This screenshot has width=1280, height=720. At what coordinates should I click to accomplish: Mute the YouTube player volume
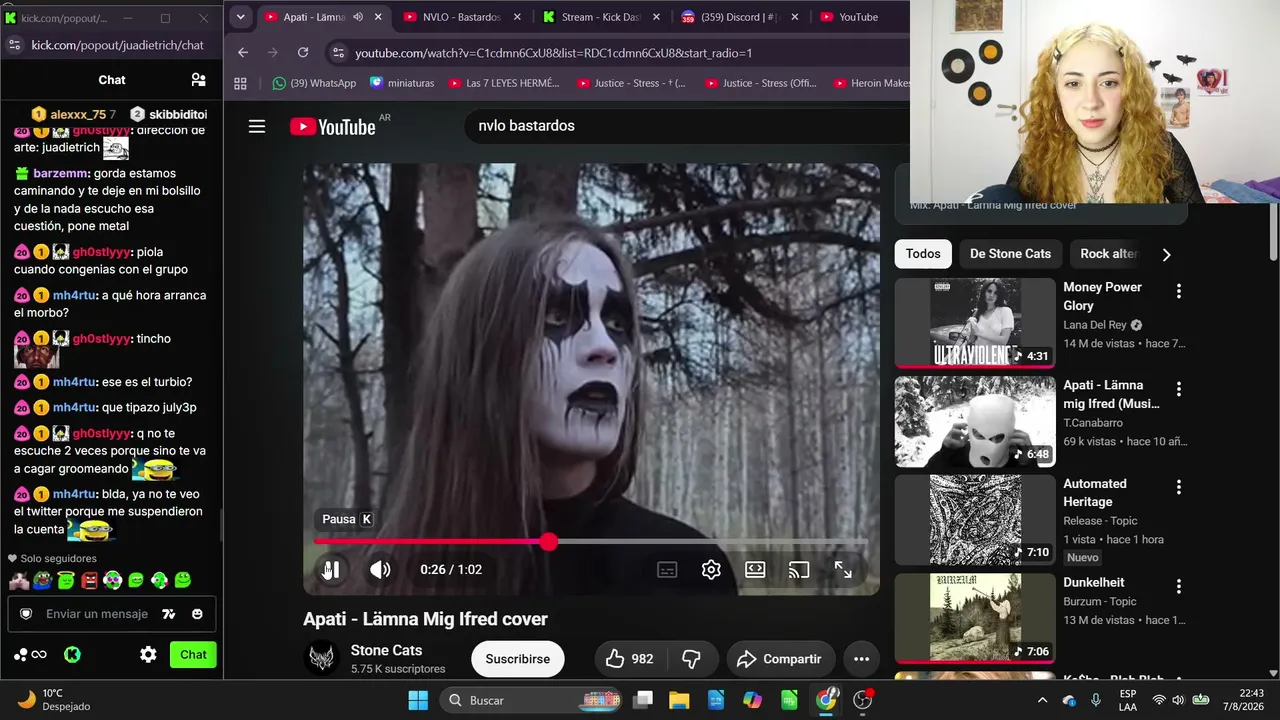pos(380,569)
